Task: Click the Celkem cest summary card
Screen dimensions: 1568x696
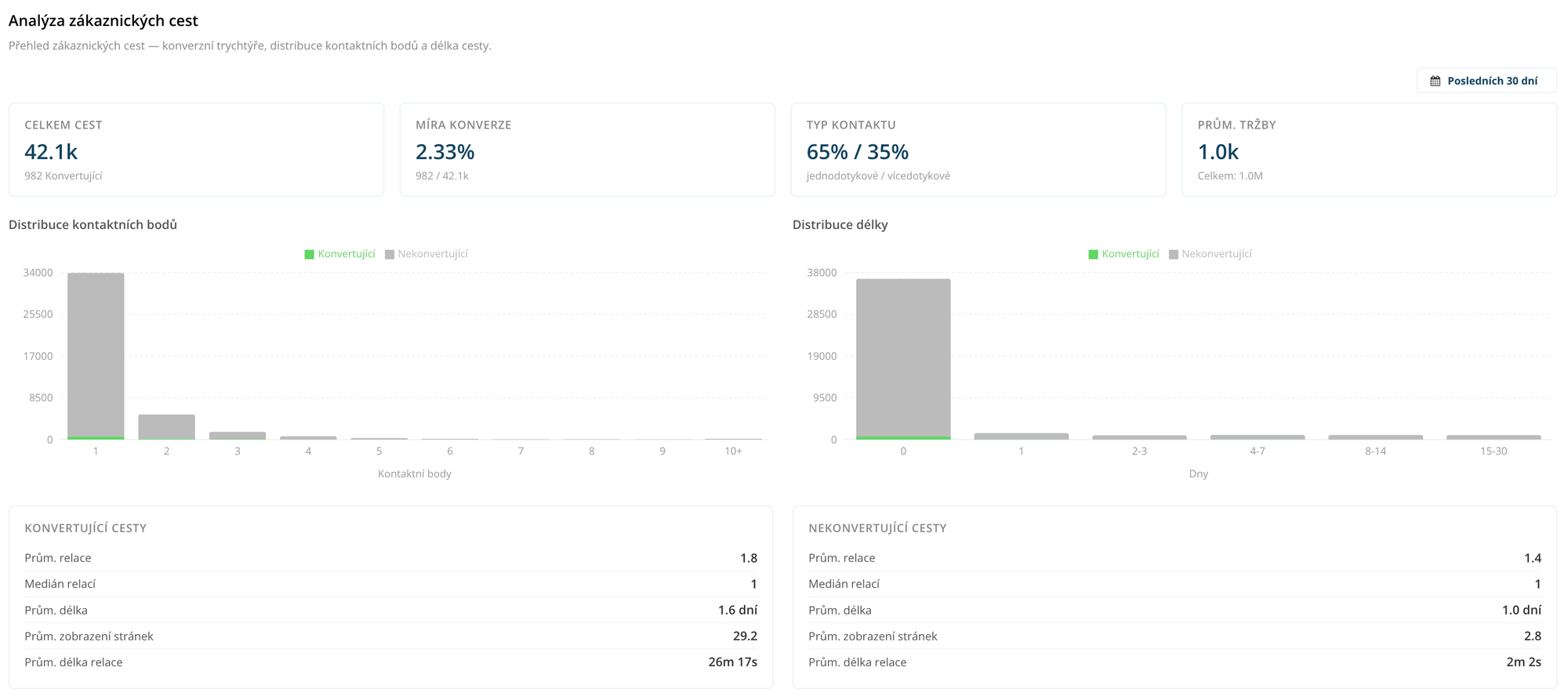Action: [x=196, y=150]
